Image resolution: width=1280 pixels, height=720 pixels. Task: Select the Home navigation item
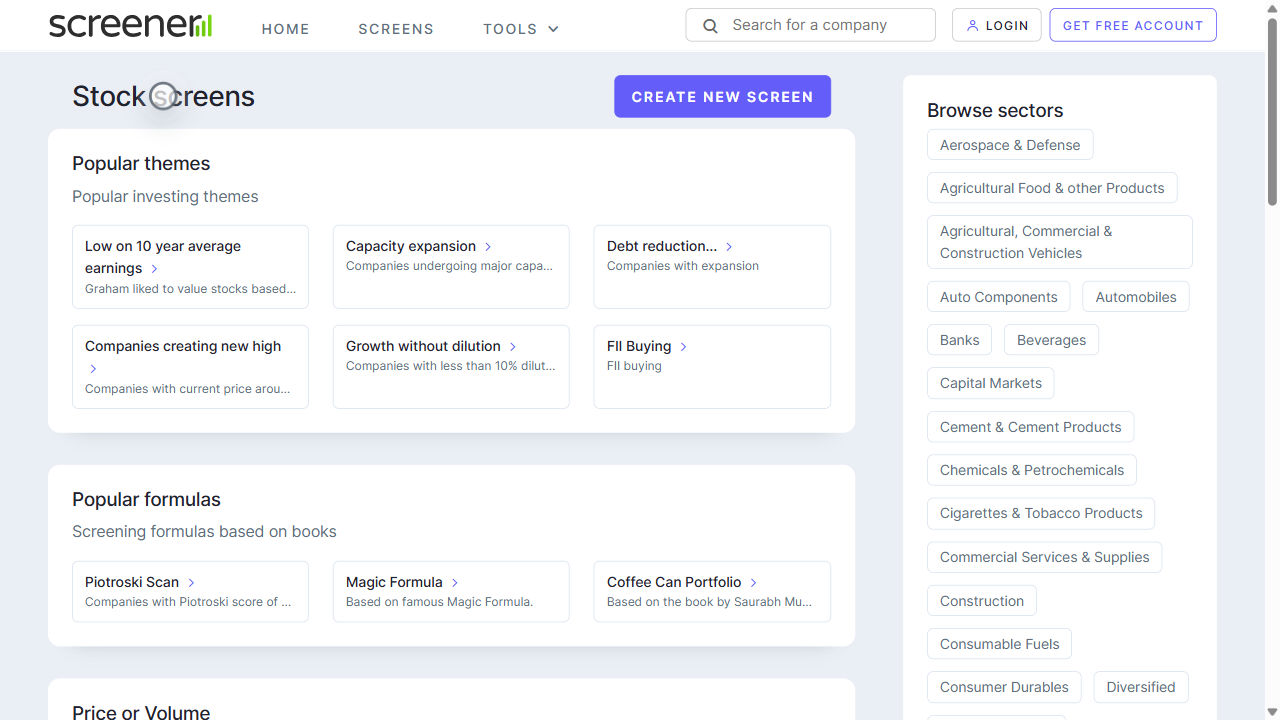pos(285,29)
